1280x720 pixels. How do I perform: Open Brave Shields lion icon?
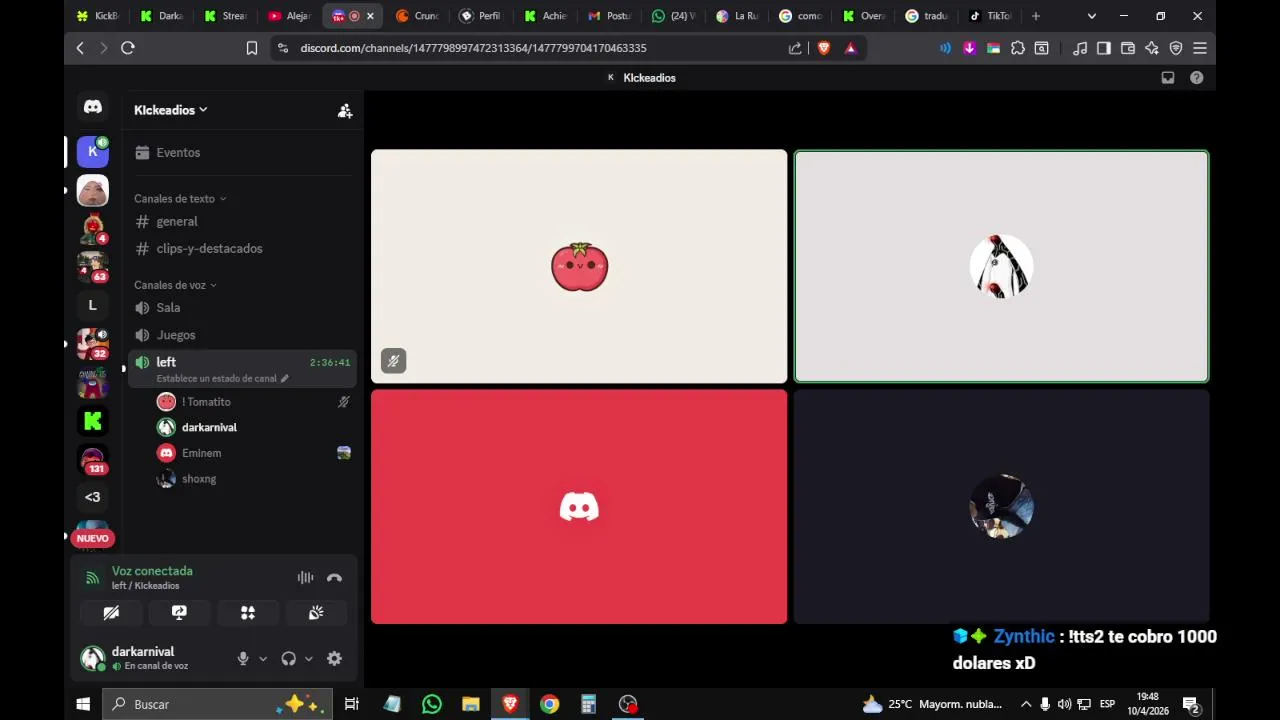(x=824, y=48)
